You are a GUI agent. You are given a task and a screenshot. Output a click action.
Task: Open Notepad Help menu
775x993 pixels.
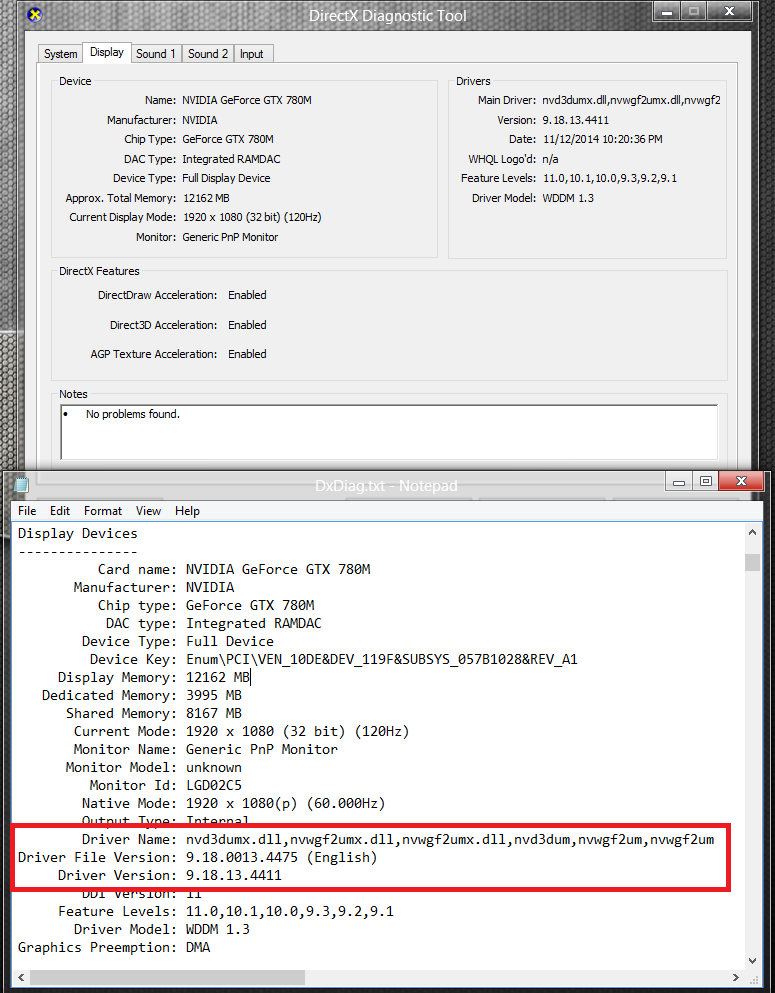click(187, 511)
